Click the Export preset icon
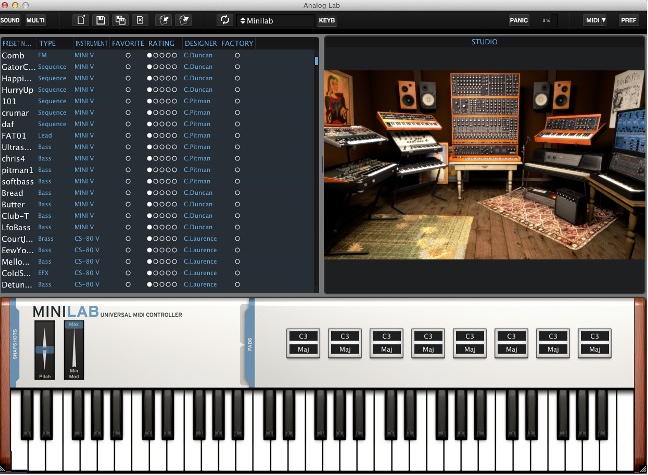This screenshot has height=475, width=648. coord(184,20)
